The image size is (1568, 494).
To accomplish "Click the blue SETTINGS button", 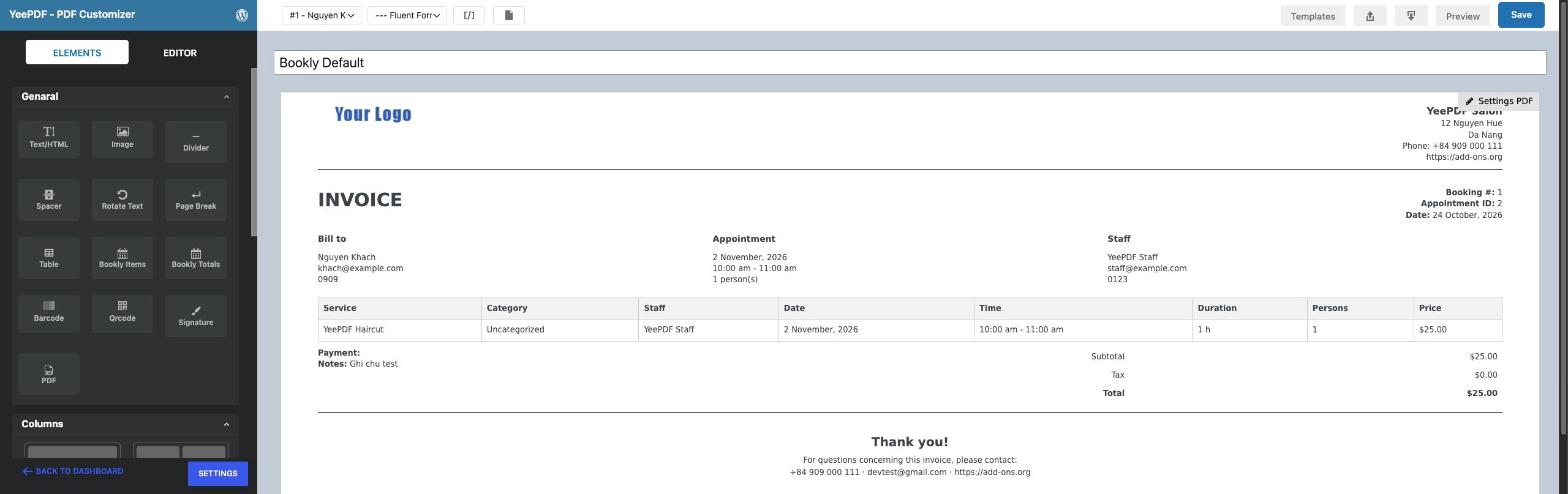I will tap(217, 473).
